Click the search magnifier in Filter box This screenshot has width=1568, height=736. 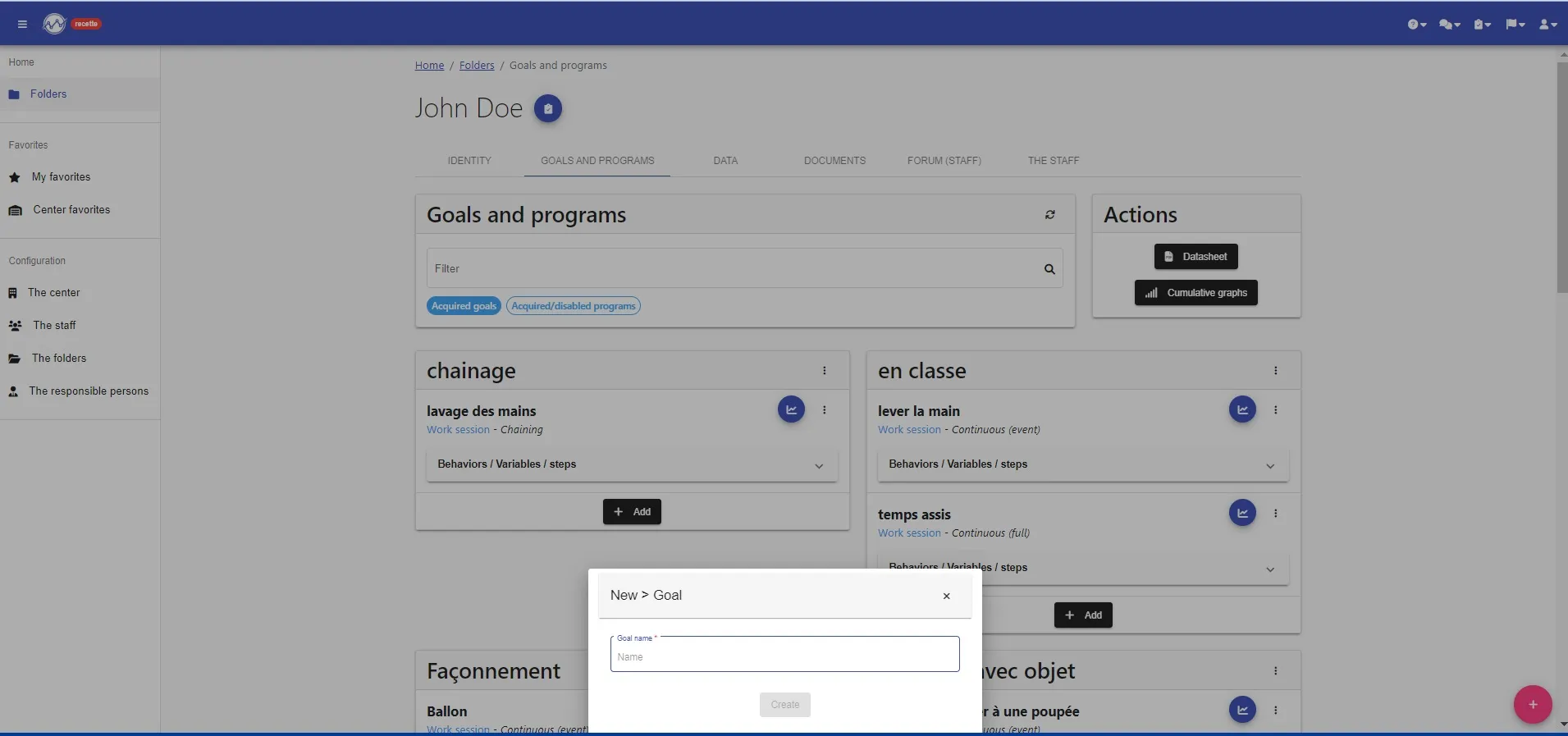tap(1049, 269)
